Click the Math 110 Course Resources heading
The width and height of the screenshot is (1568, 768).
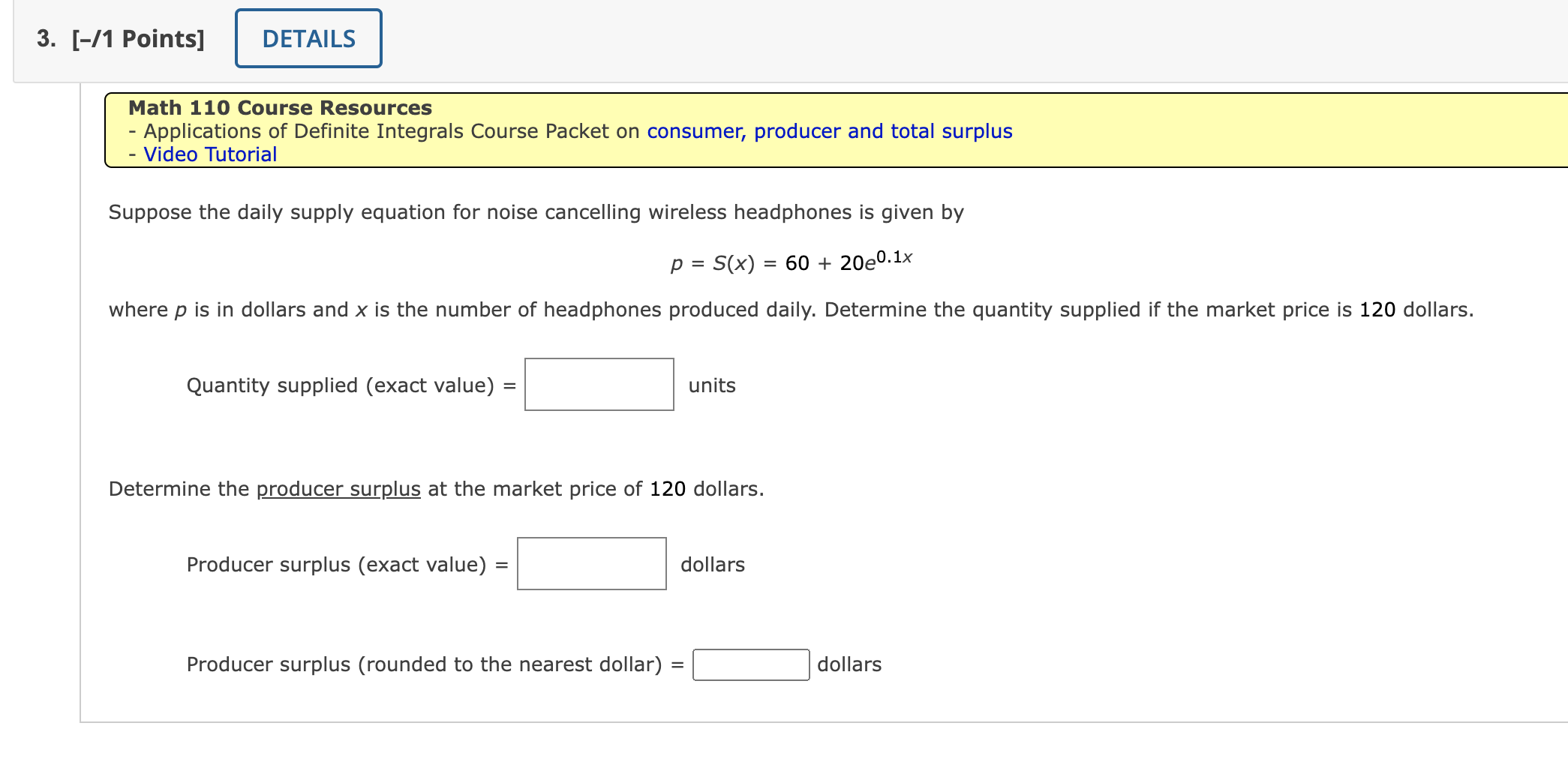pos(281,108)
